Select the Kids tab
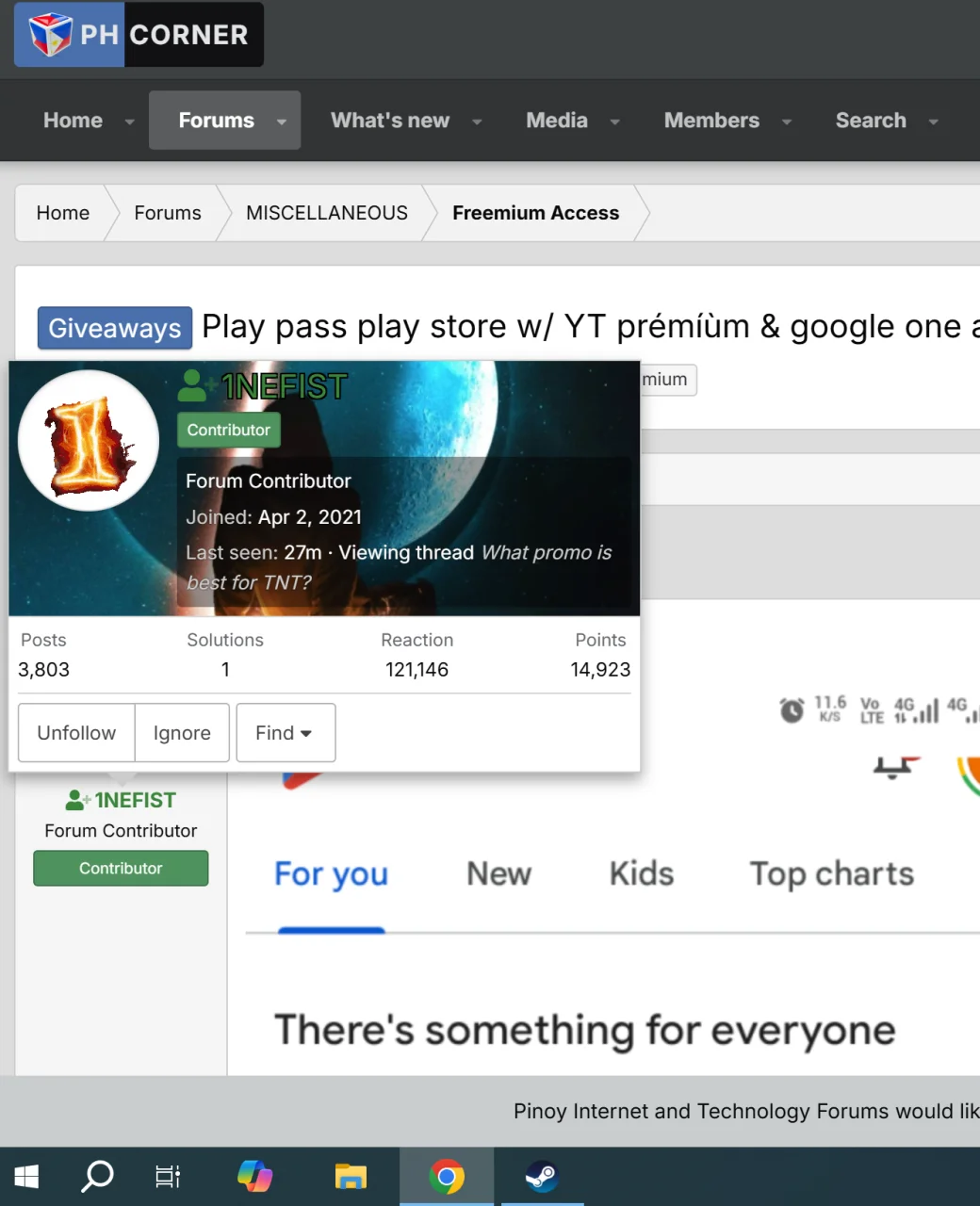Screen dimensions: 980x1206 coord(642,874)
